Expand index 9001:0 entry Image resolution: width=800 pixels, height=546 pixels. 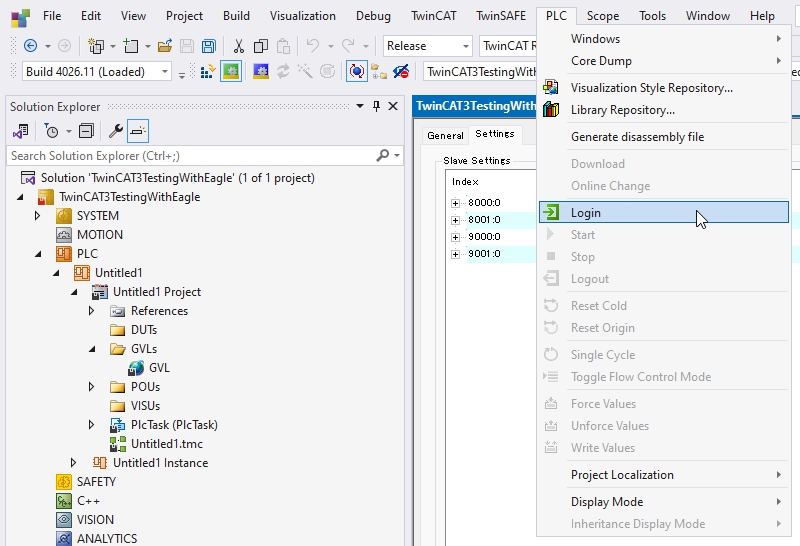[x=455, y=254]
